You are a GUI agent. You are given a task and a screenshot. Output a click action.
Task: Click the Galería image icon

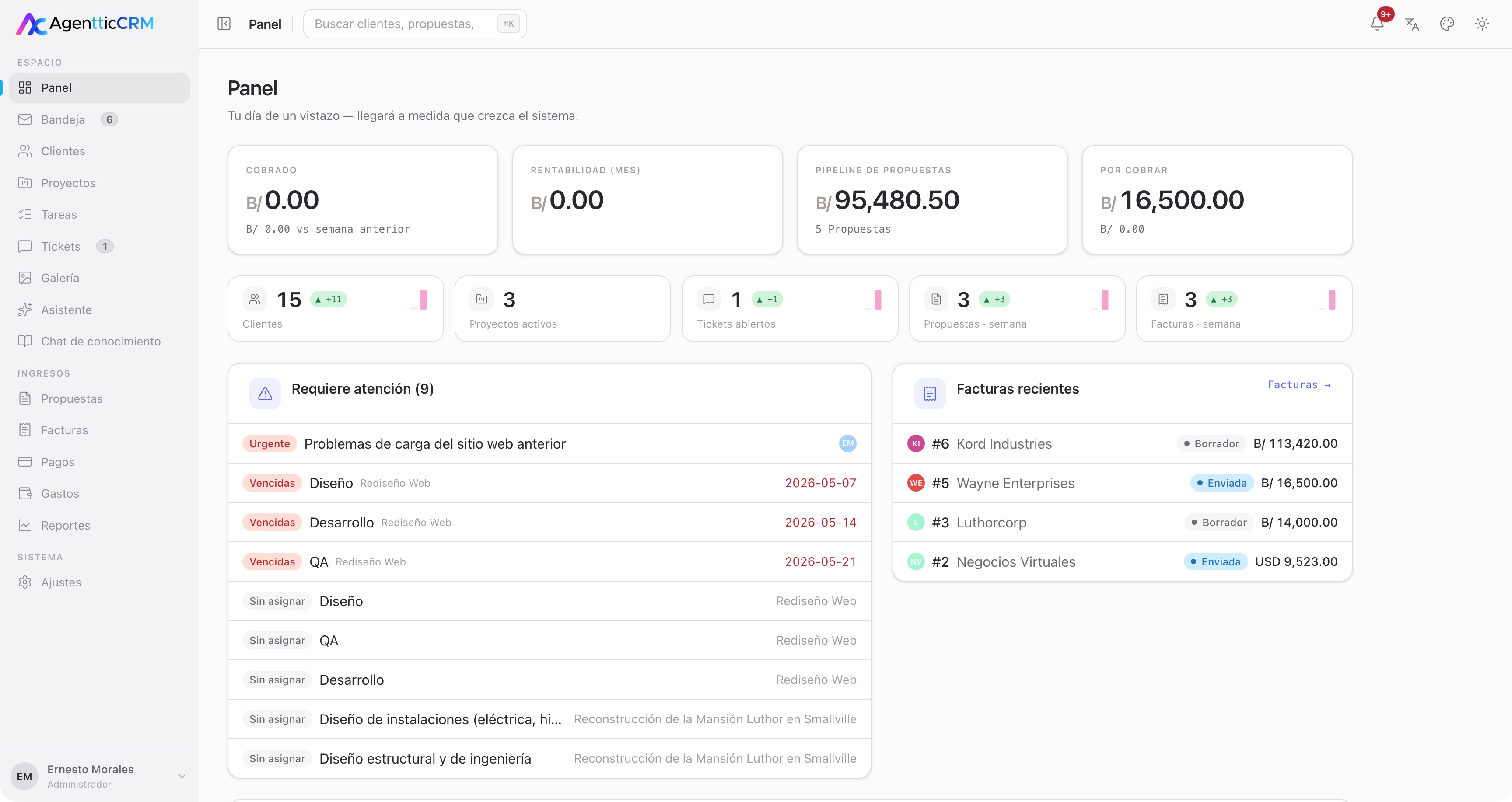tap(24, 278)
